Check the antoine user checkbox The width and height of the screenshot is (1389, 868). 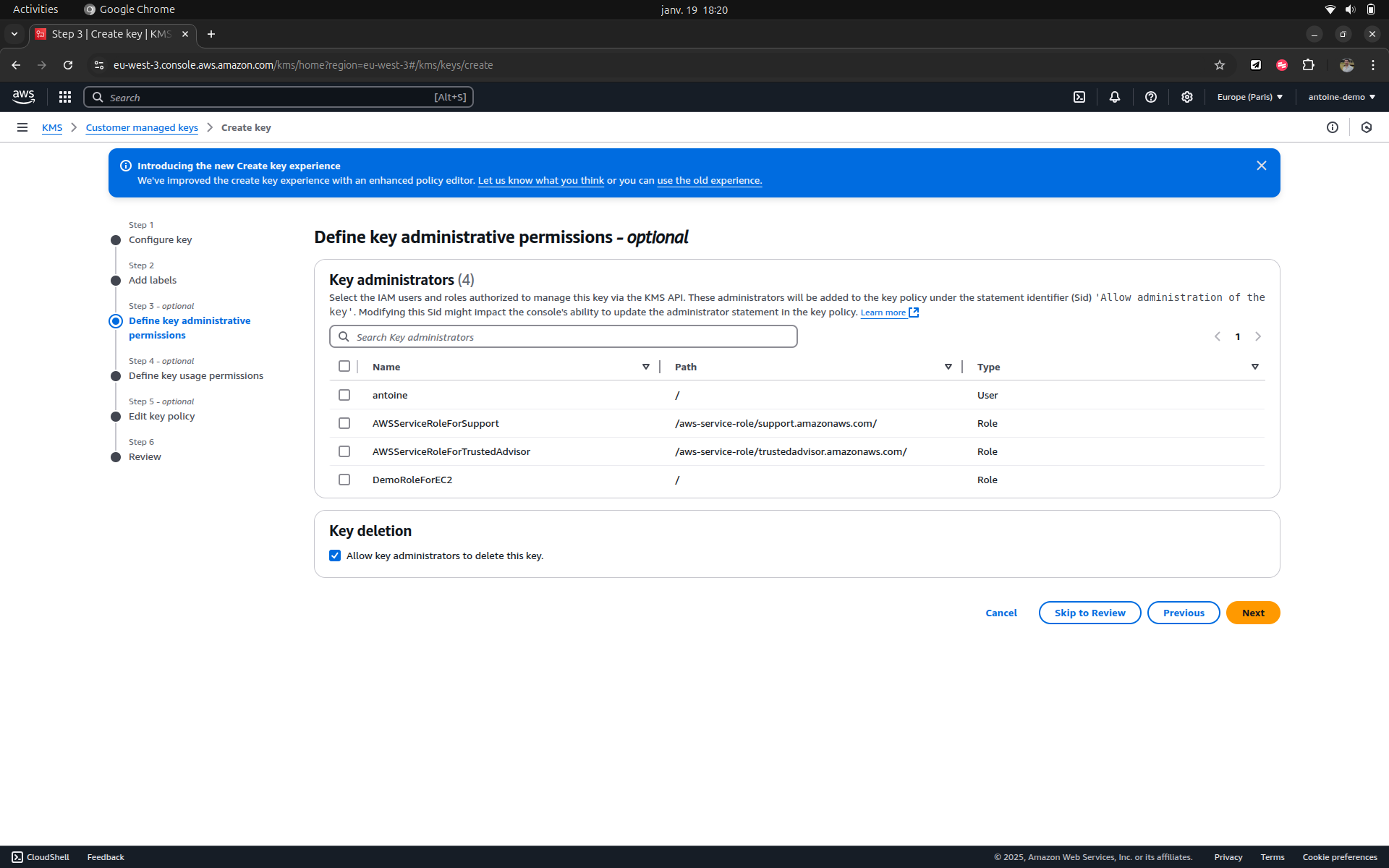click(x=344, y=395)
